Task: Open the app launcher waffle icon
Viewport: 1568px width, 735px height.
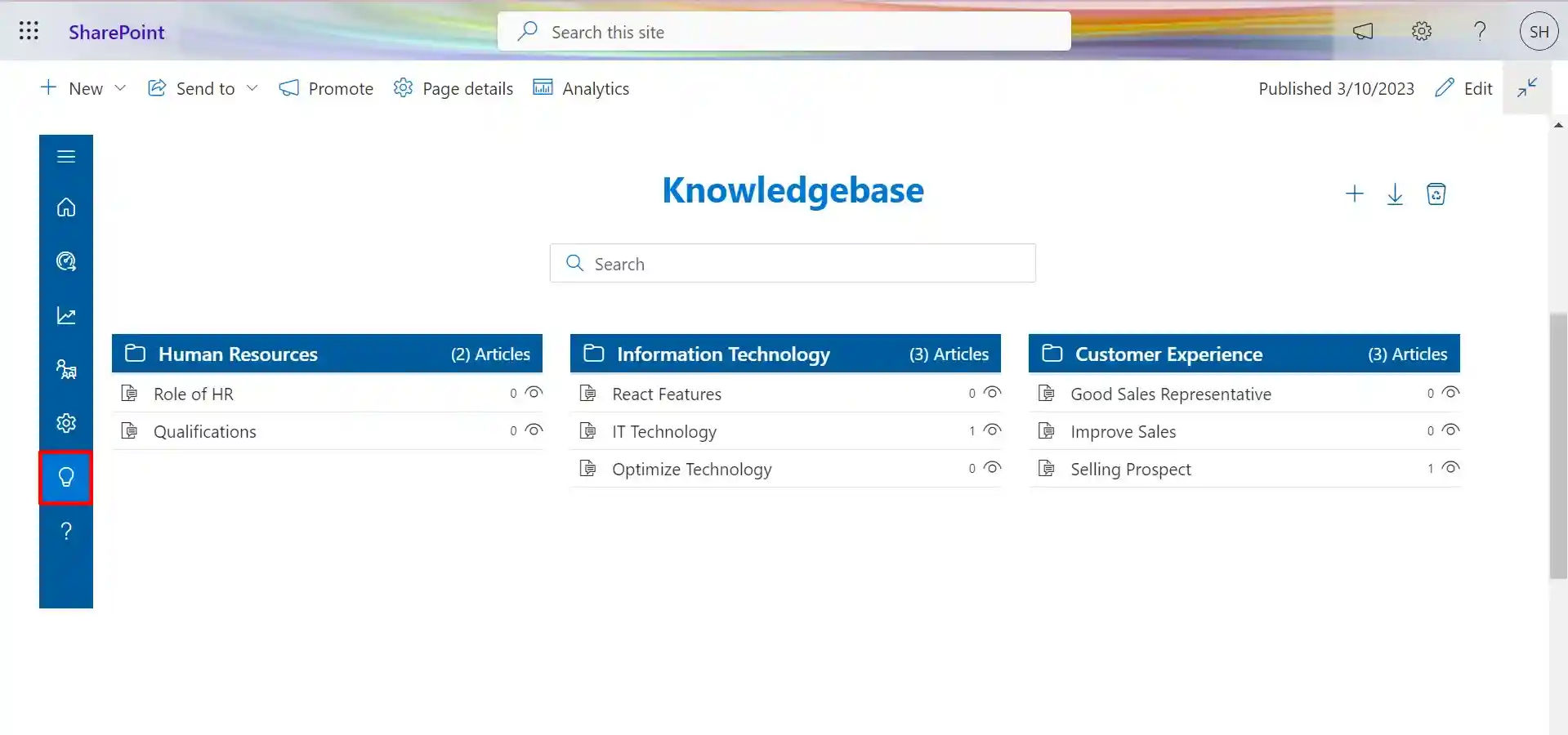Action: [x=29, y=31]
